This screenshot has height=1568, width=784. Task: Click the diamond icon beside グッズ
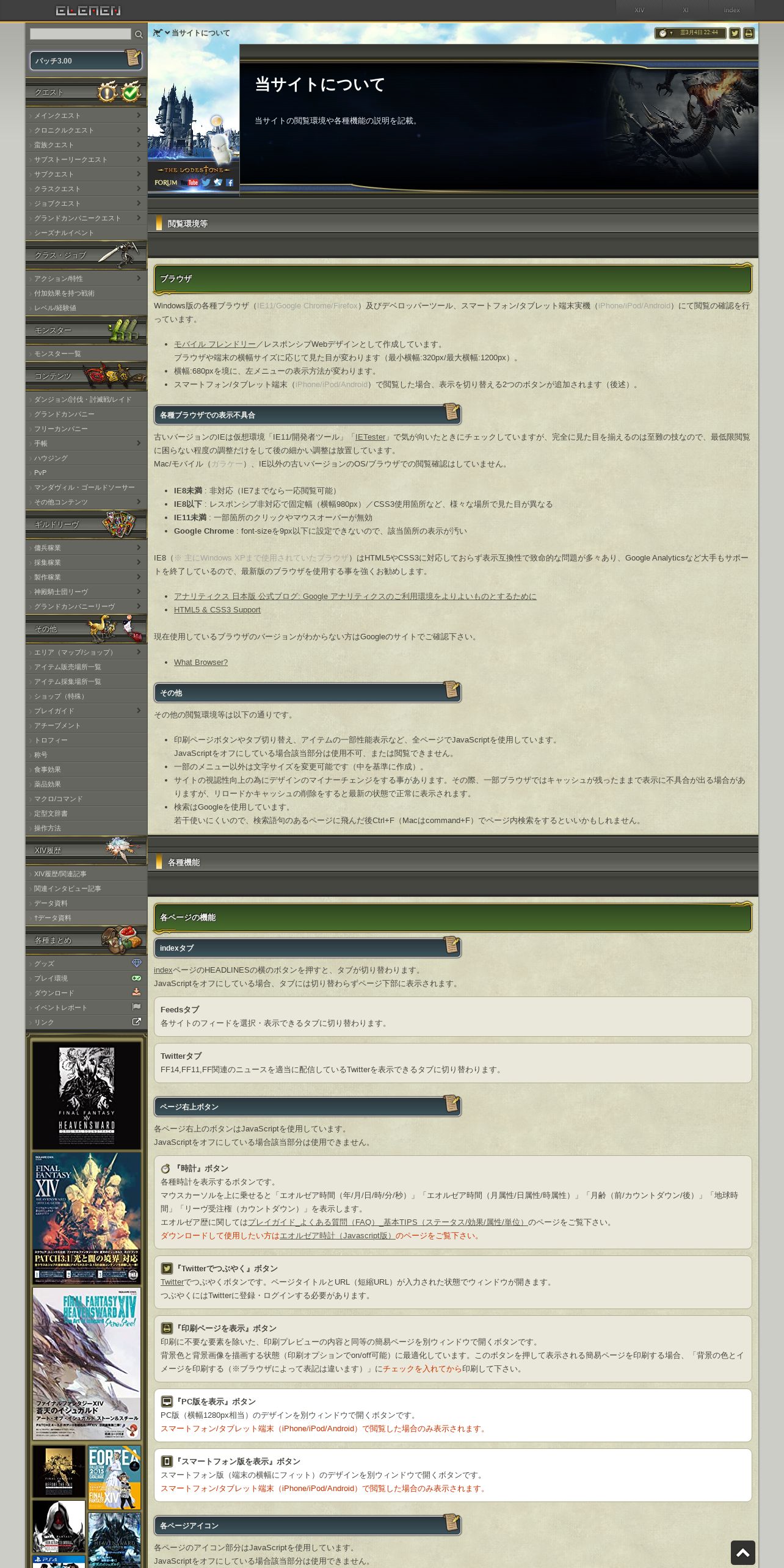click(137, 963)
